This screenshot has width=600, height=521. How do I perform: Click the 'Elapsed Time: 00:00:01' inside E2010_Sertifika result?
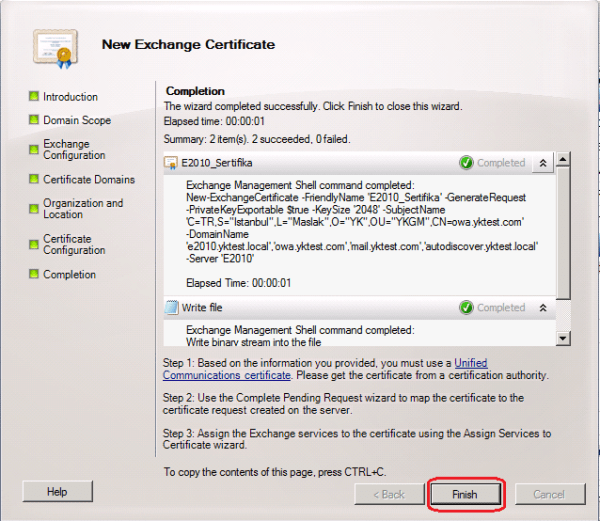pyautogui.click(x=239, y=283)
